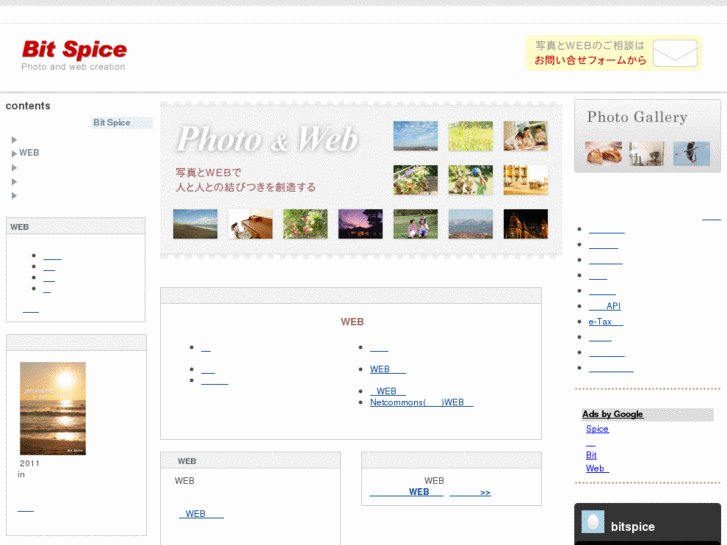
Task: Open the Bit ad link
Action: point(591,455)
